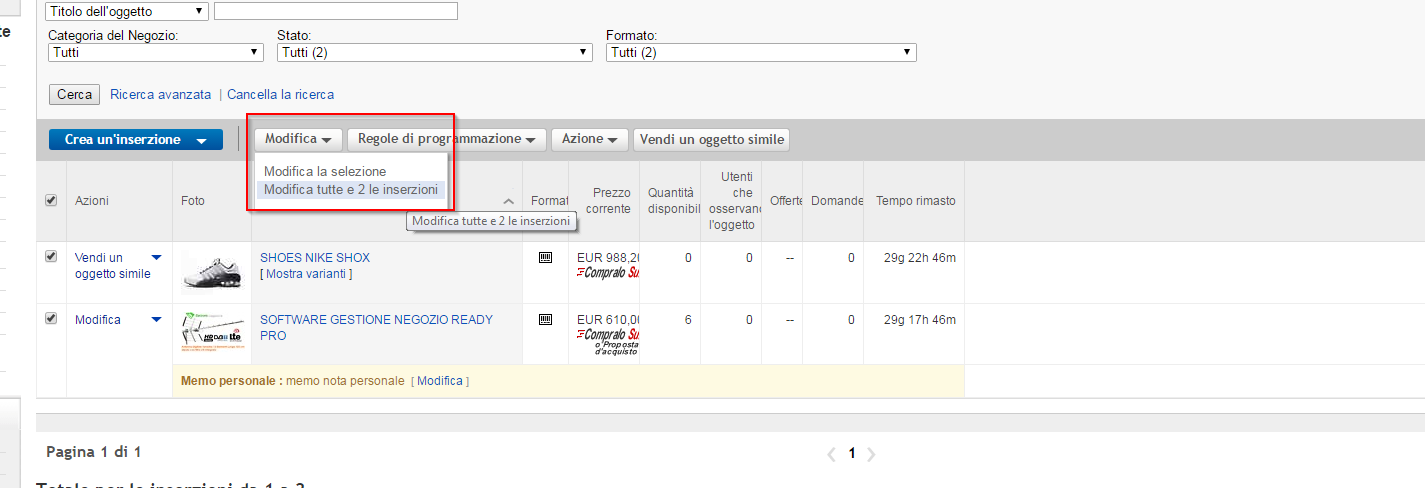The height and width of the screenshot is (488, 1425).
Task: Toggle the select-all checkbox in the table header
Action: pos(51,201)
